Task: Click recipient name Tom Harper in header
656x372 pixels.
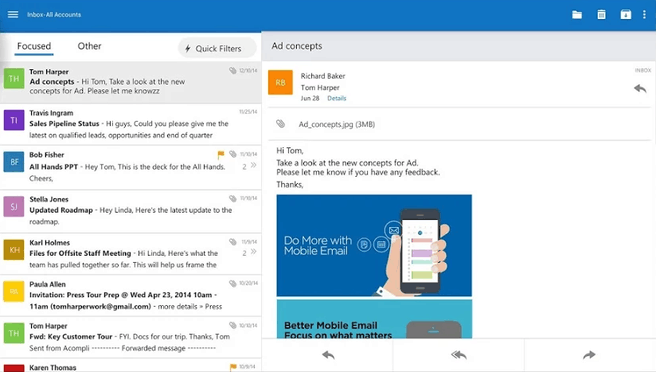Action: coord(320,87)
